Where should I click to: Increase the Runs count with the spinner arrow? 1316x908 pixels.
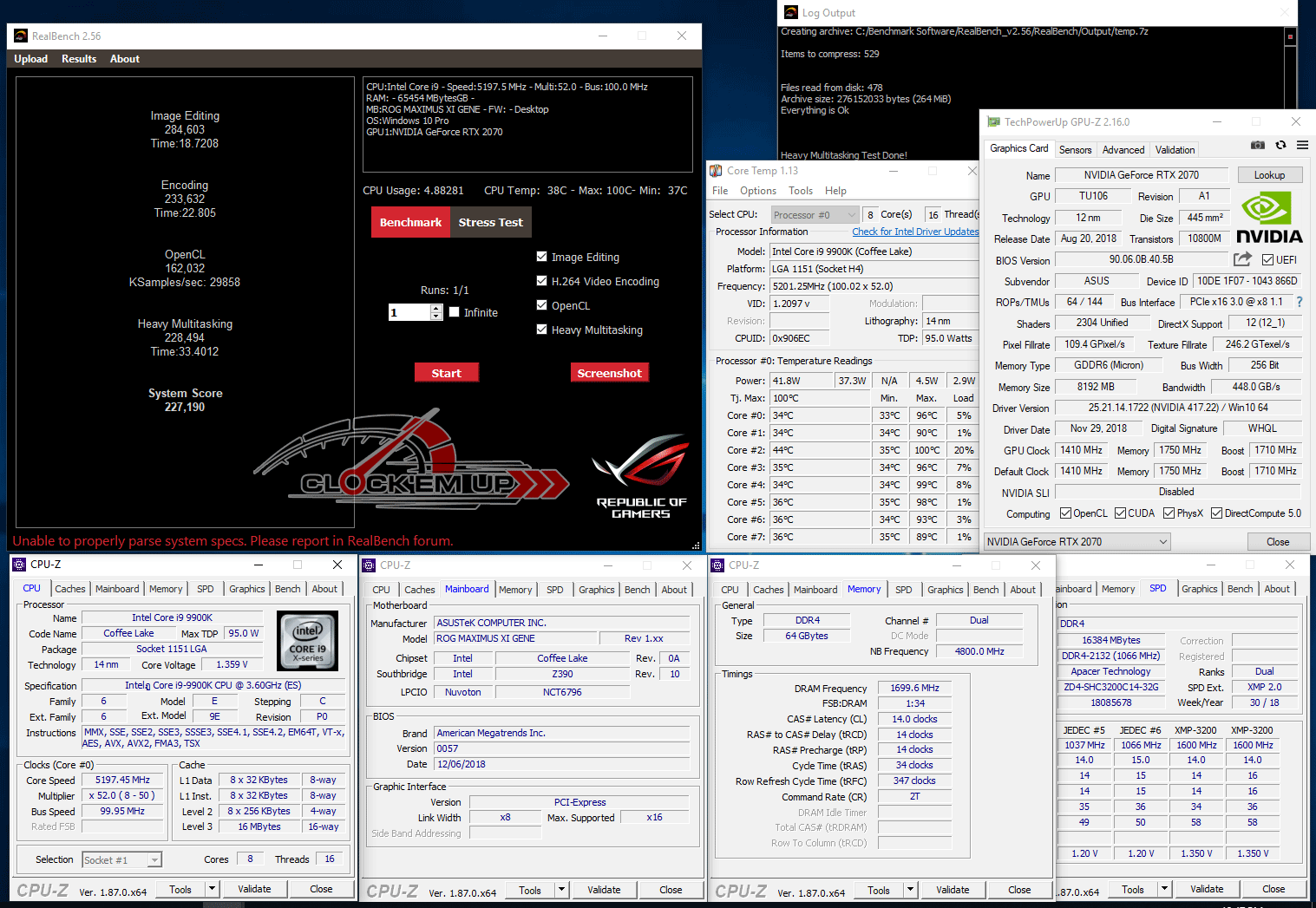pos(436,308)
